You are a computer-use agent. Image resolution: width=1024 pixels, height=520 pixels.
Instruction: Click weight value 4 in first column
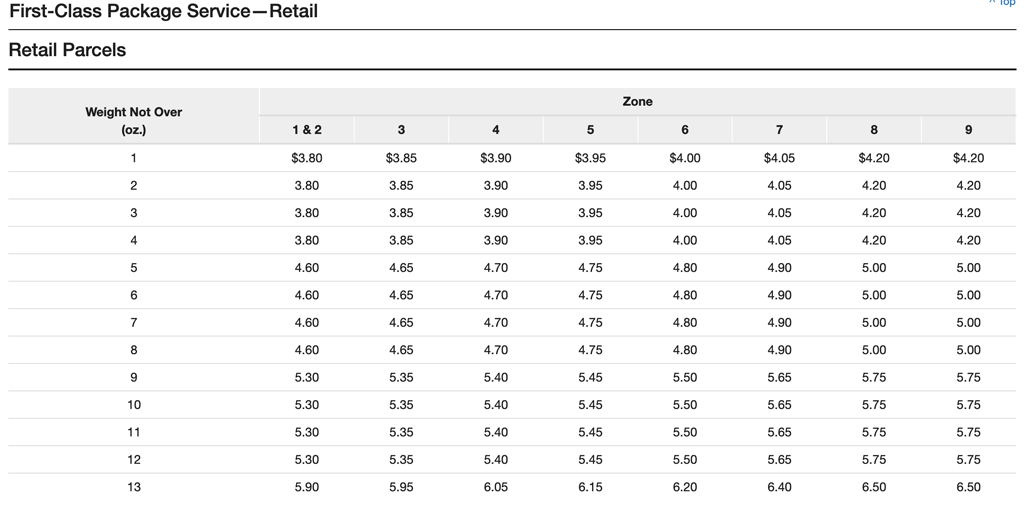(x=134, y=240)
